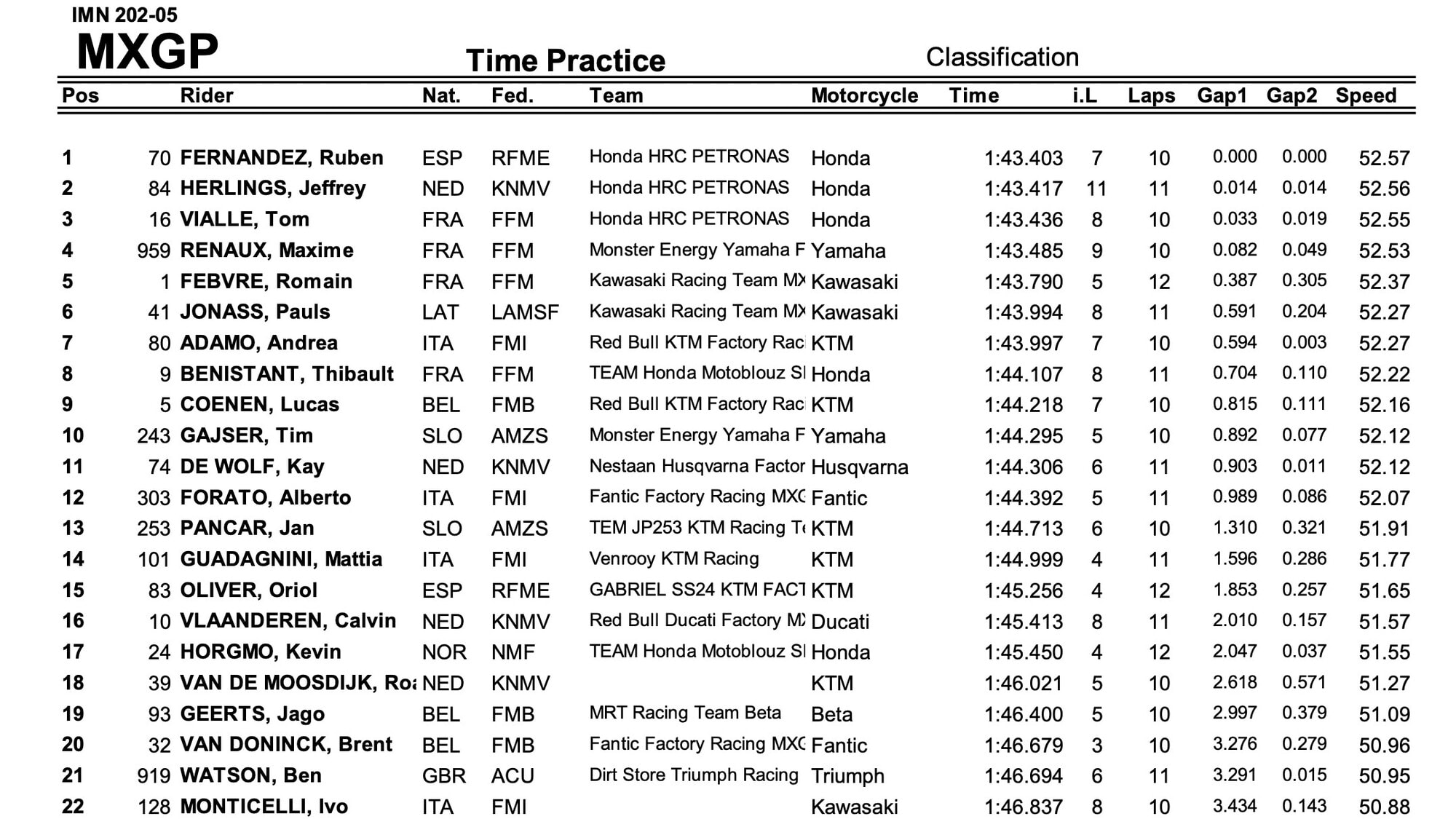Click the Speed column header
This screenshot has width=1456, height=819.
[1366, 95]
